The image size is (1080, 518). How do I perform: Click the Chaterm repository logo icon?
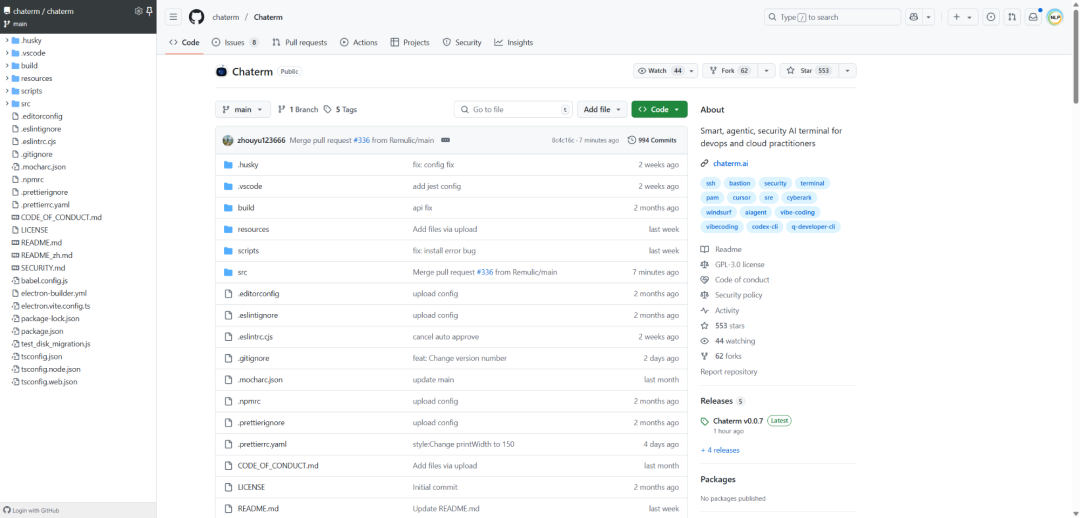pos(221,72)
